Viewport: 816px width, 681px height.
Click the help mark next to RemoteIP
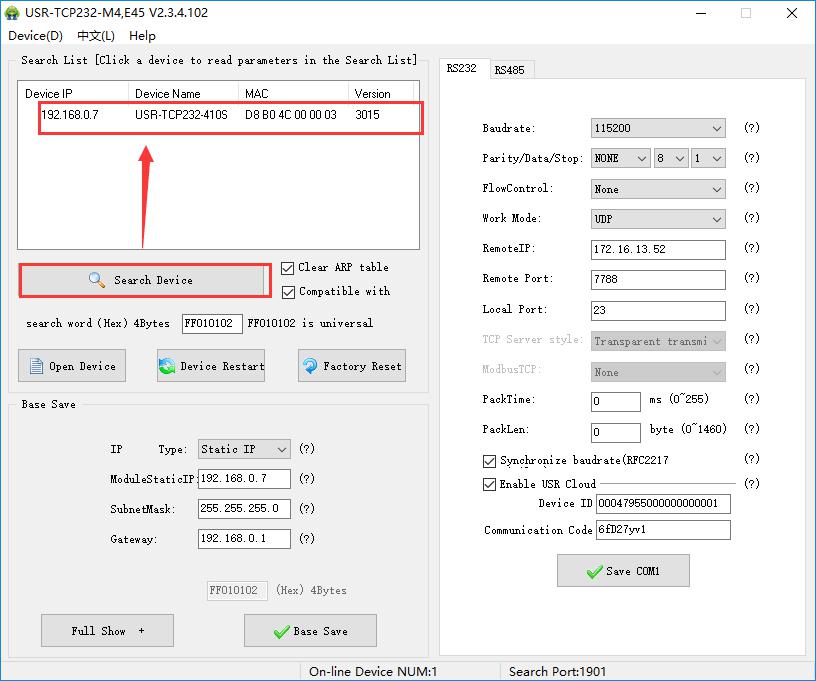(x=751, y=248)
